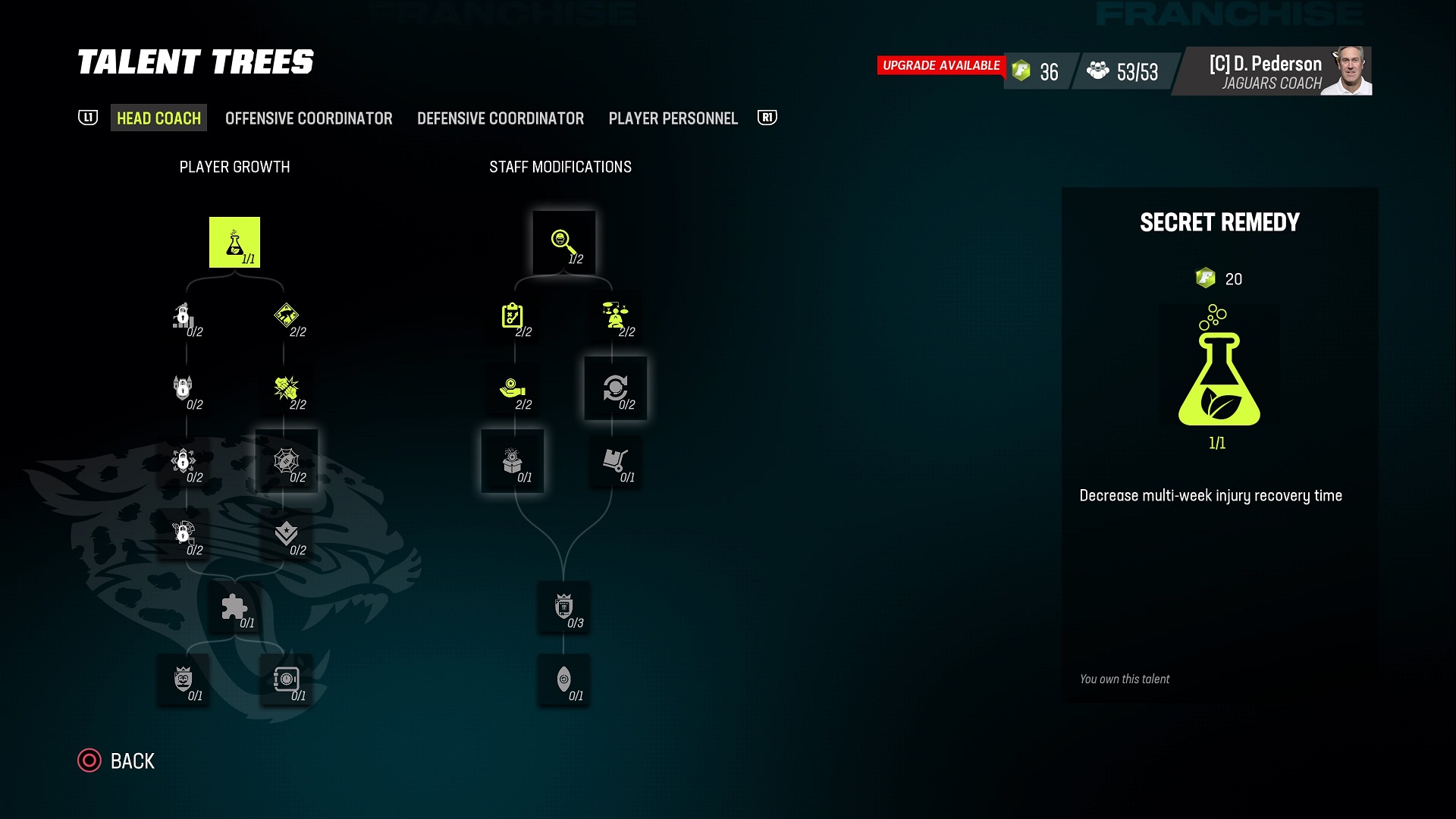Select the down chevron badge talent
Viewport: 1456px width, 819px height.
pyautogui.click(x=287, y=534)
